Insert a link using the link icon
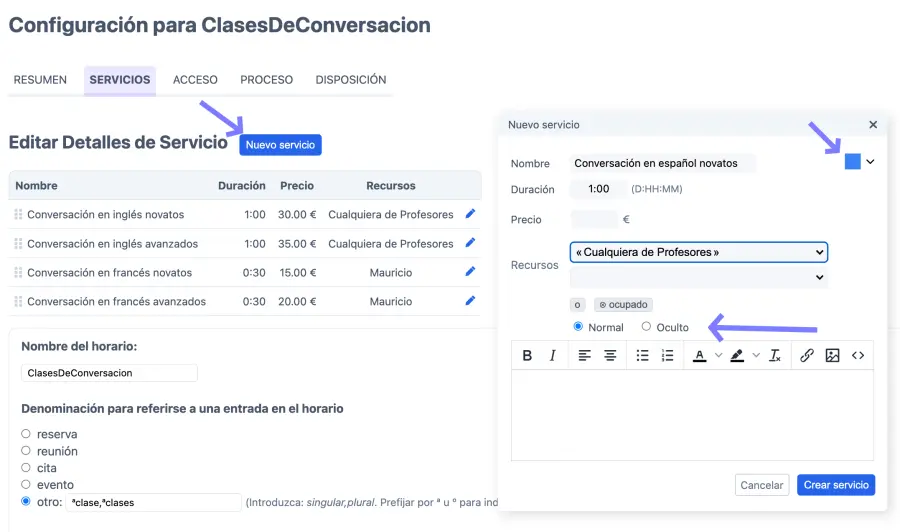This screenshot has width=900, height=532. (x=807, y=355)
